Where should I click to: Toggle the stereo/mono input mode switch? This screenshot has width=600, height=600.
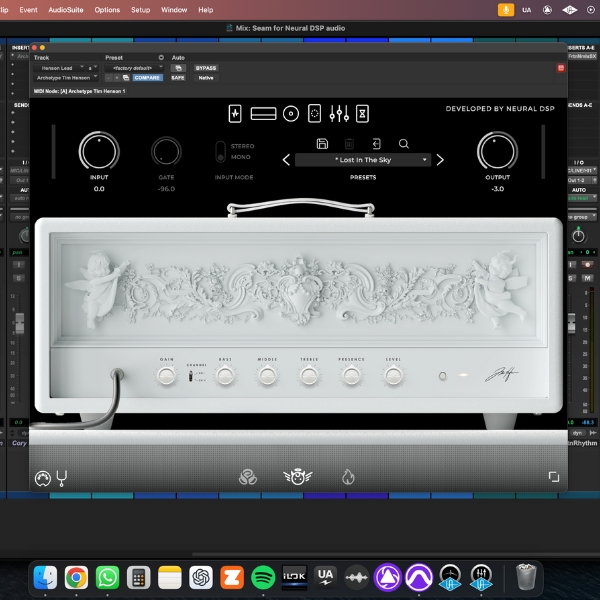pos(220,152)
